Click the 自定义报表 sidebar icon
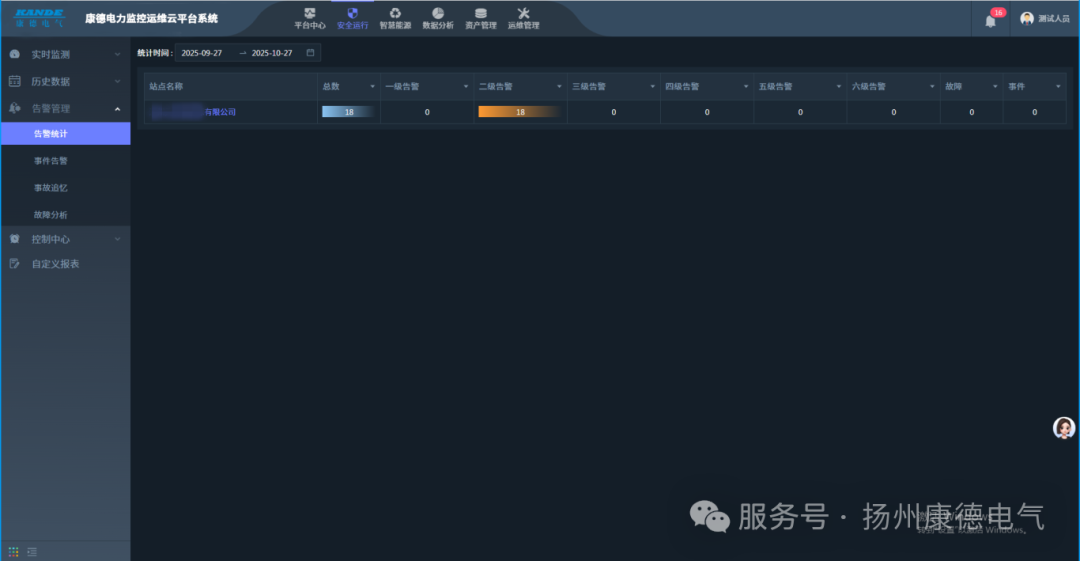Viewport: 1080px width, 561px height. coord(14,264)
